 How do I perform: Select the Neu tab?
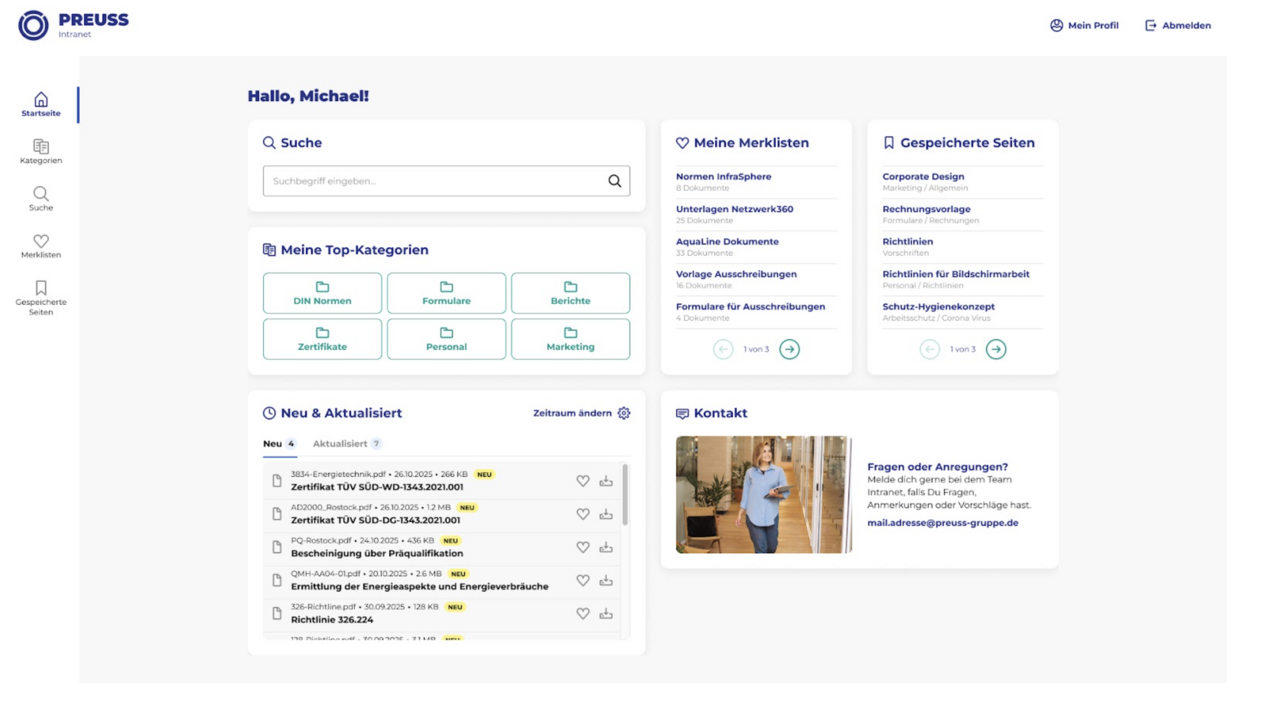(x=272, y=444)
